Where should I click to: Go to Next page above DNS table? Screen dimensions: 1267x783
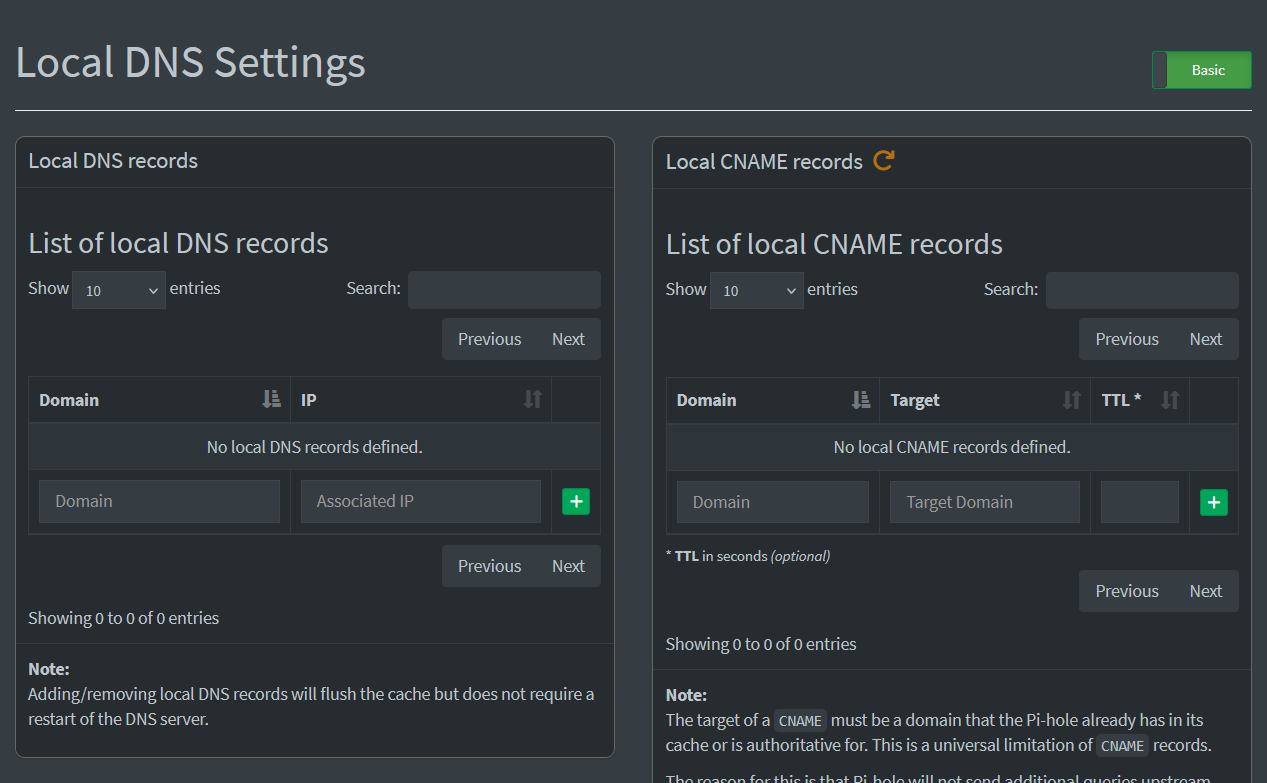[x=568, y=339]
